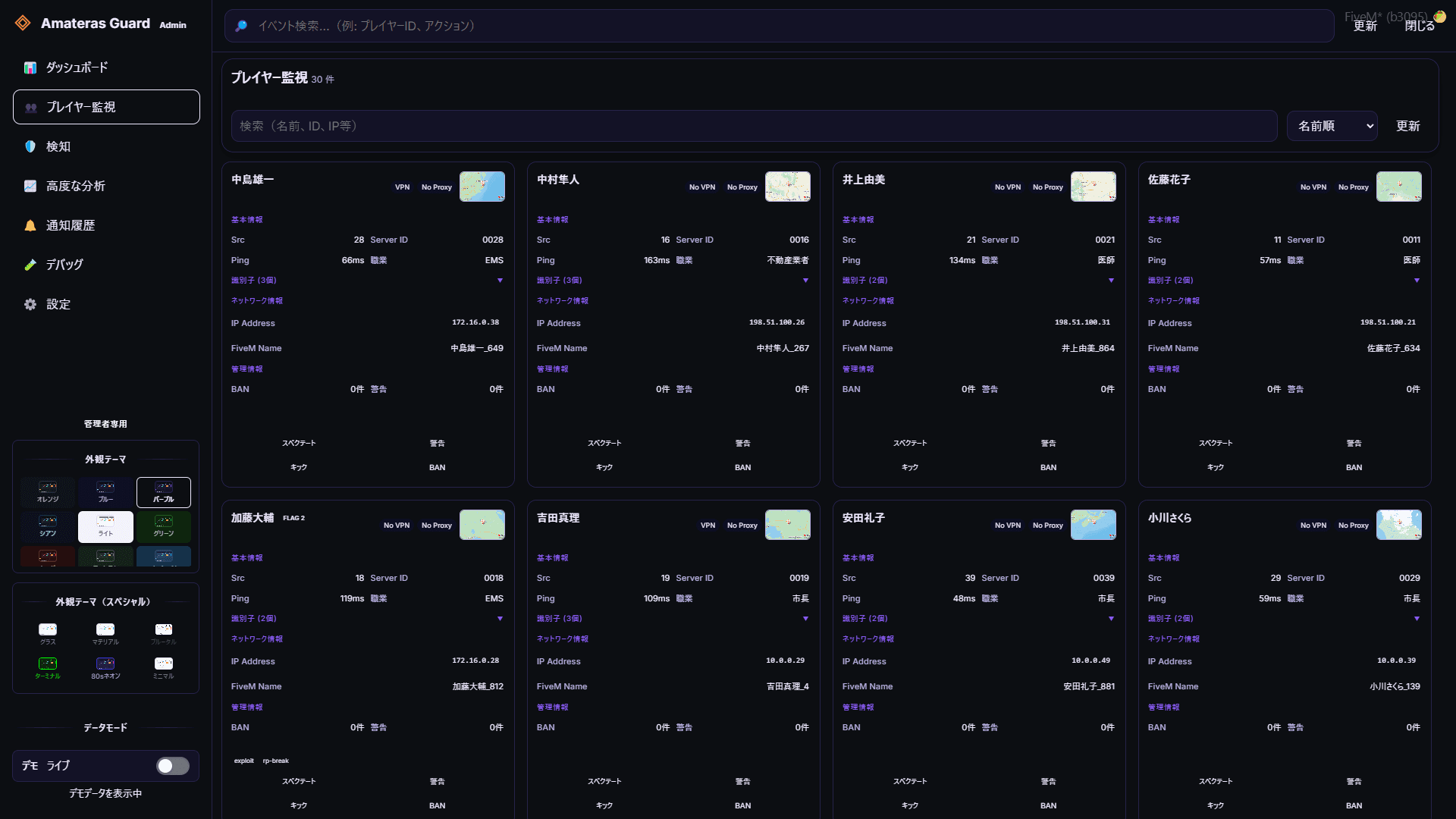Expand 小川さくら's 識別子 (2個) list
The image size is (1456, 819).
click(1285, 619)
